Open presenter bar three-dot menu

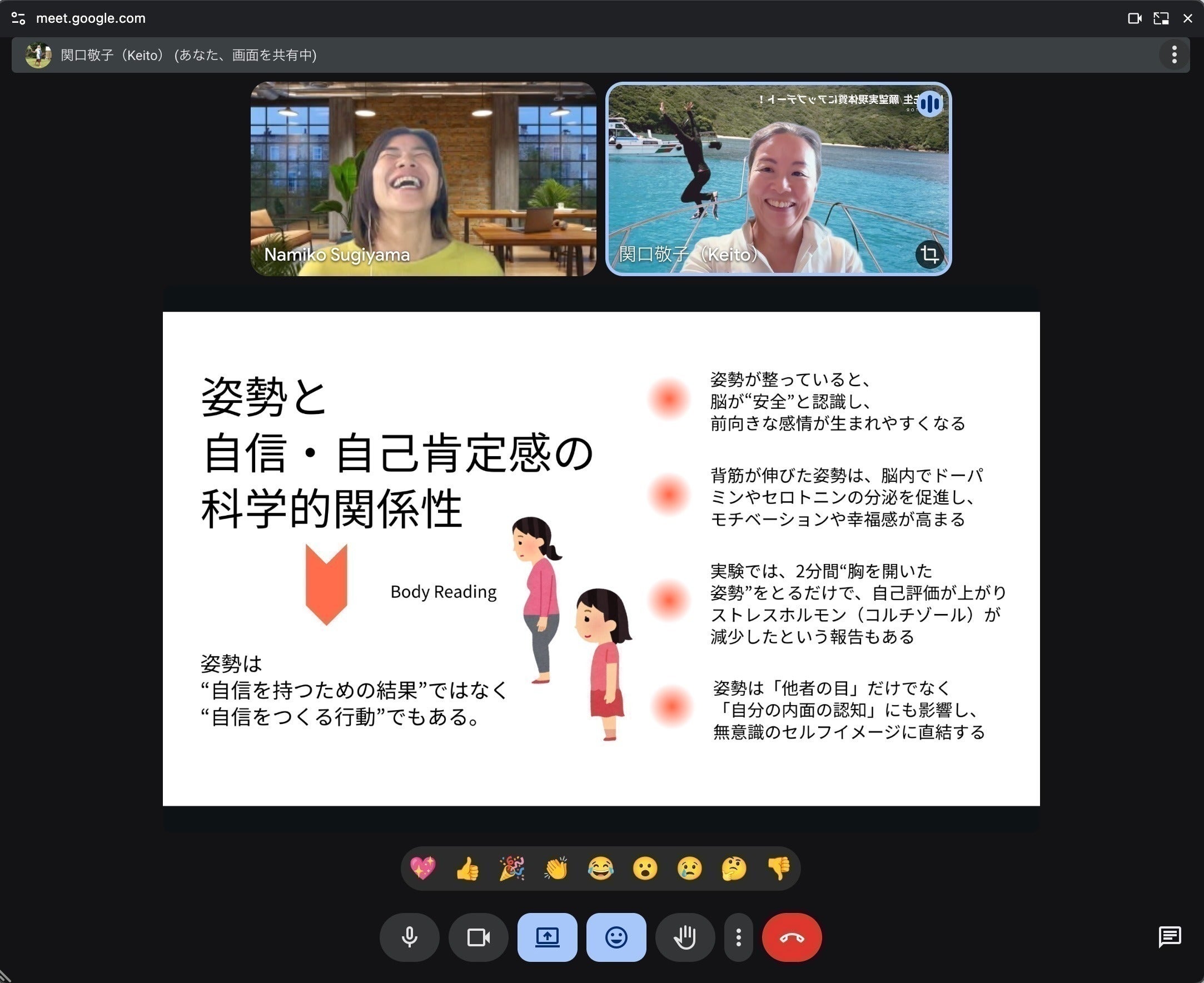click(1174, 55)
